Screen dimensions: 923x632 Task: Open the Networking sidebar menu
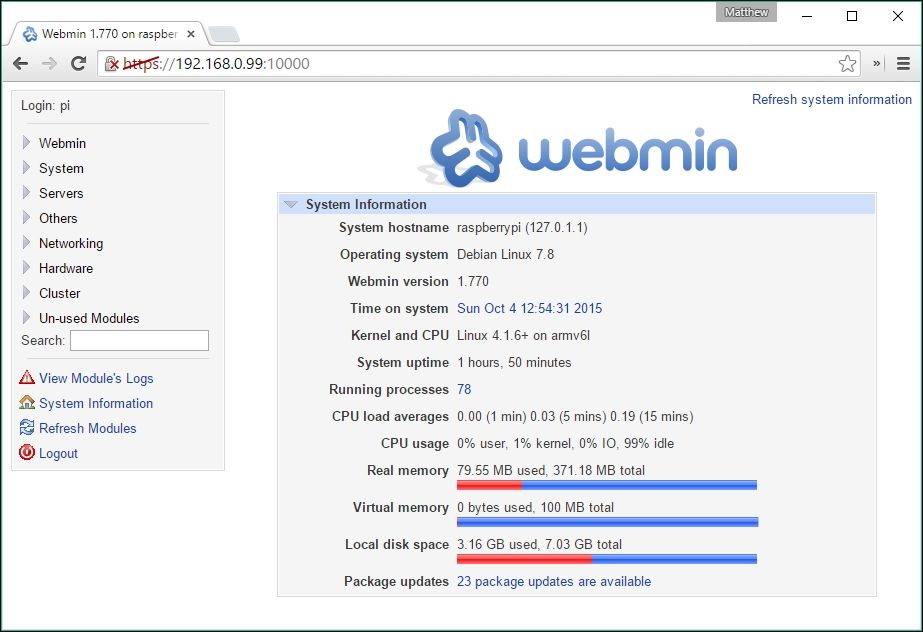[x=71, y=243]
